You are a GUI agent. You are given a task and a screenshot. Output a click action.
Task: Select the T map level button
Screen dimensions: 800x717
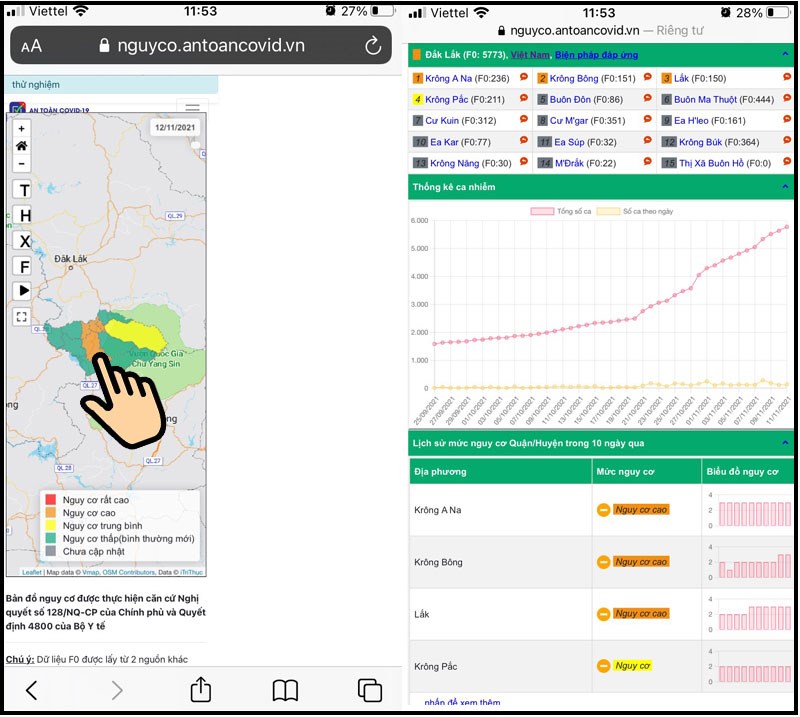coord(24,190)
